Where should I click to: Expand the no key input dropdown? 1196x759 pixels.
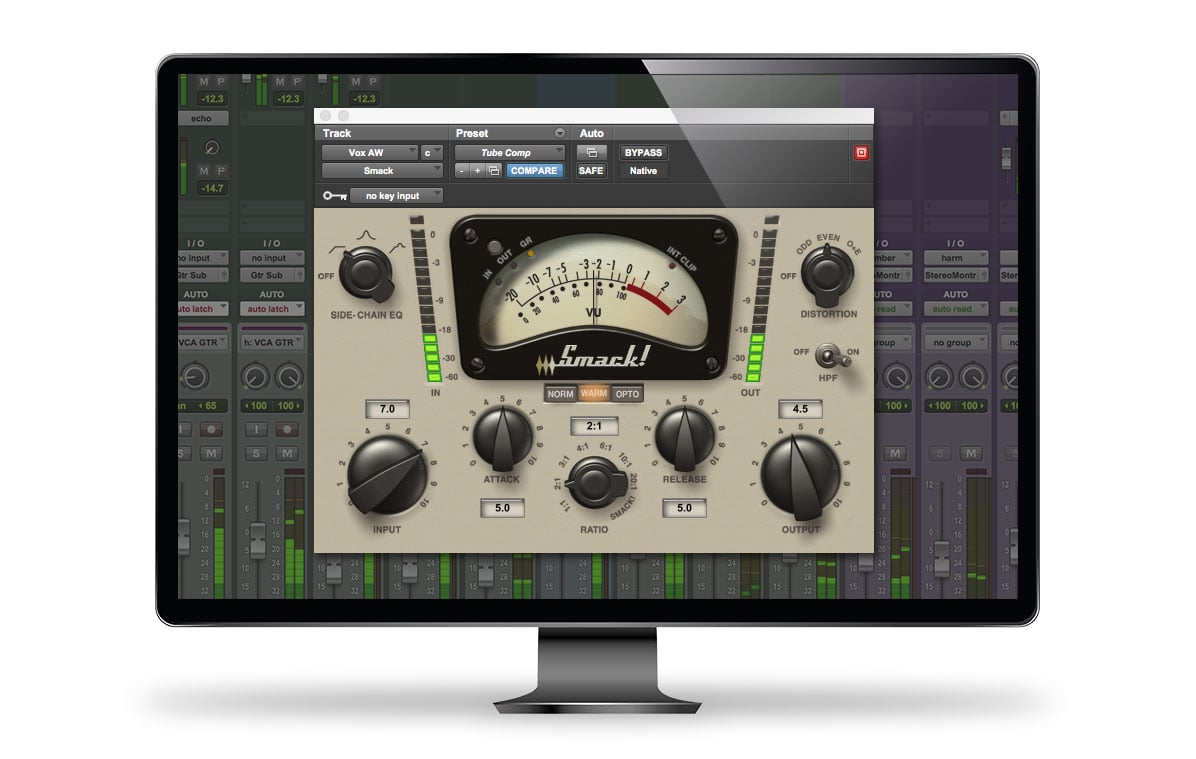coord(396,196)
